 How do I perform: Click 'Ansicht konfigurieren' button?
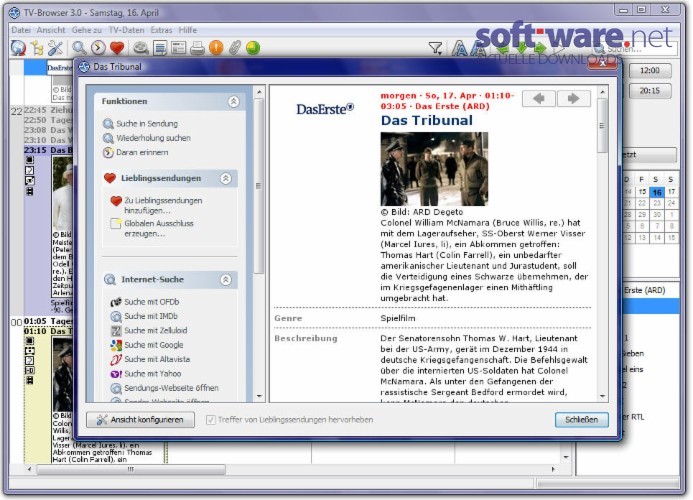click(141, 420)
